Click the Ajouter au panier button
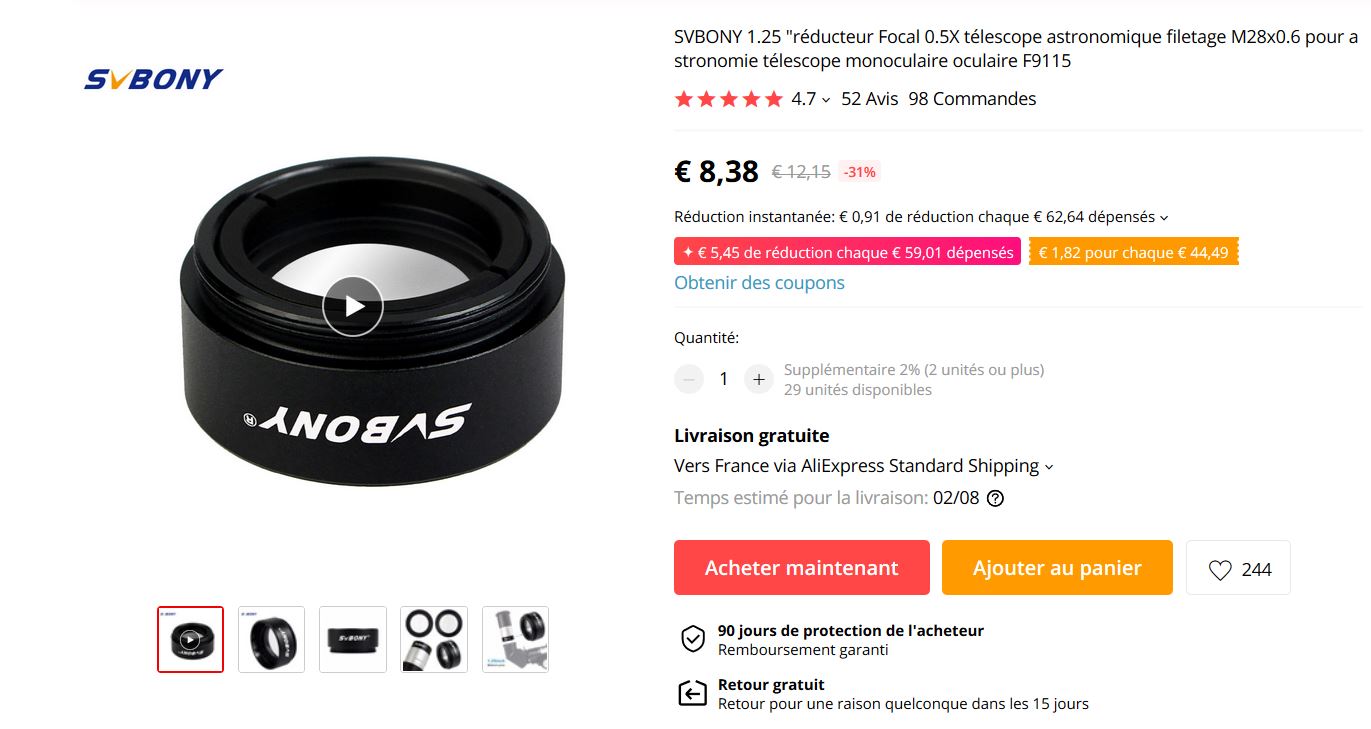This screenshot has width=1371, height=729. click(x=1057, y=568)
